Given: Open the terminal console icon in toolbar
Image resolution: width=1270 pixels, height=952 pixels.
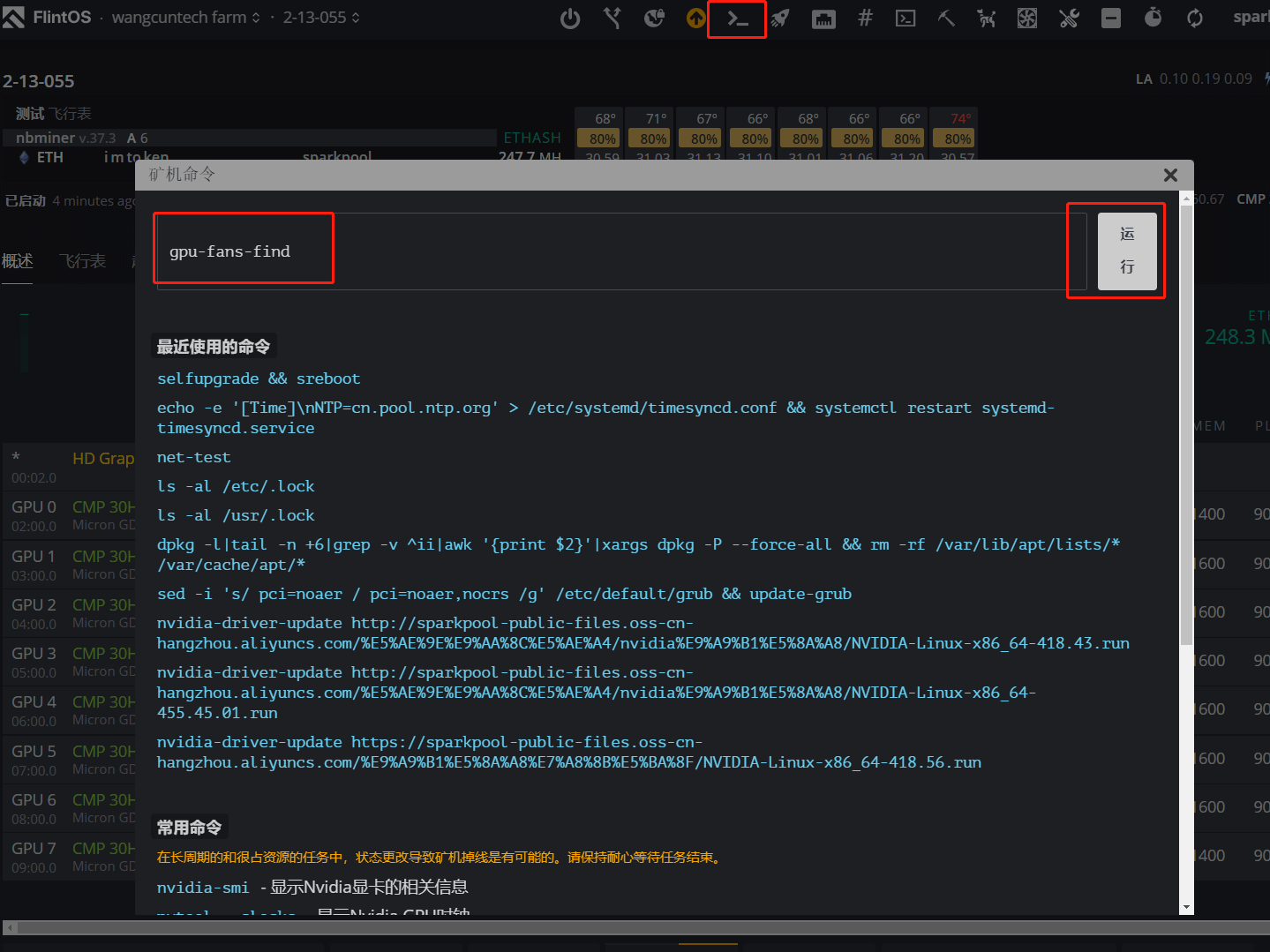Looking at the screenshot, I should pos(736,18).
